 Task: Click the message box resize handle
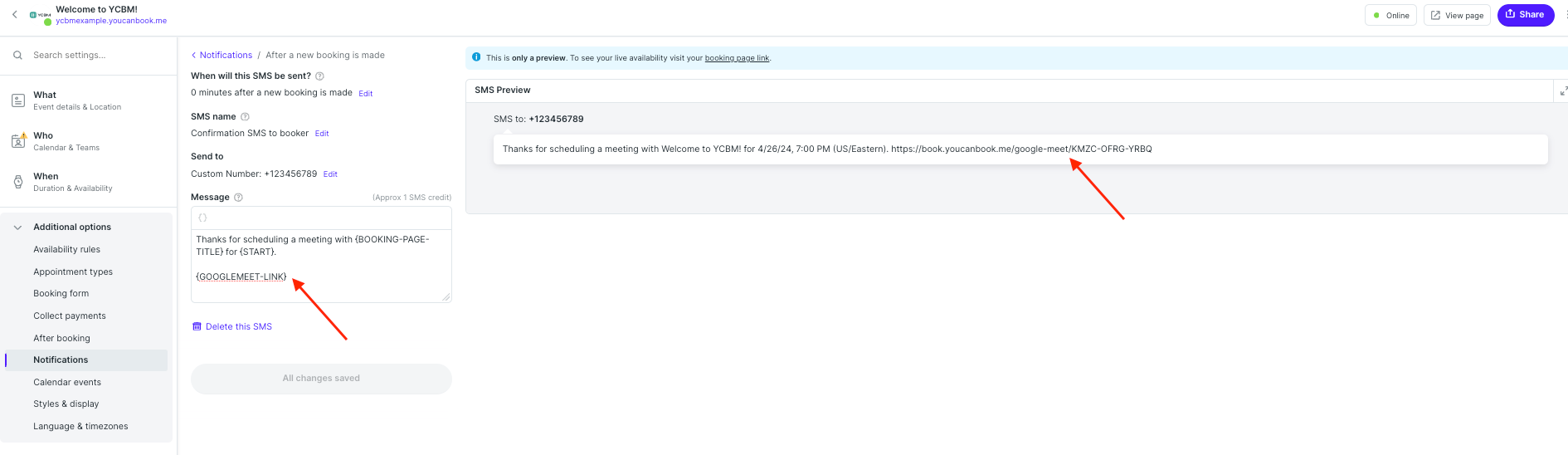coord(446,297)
